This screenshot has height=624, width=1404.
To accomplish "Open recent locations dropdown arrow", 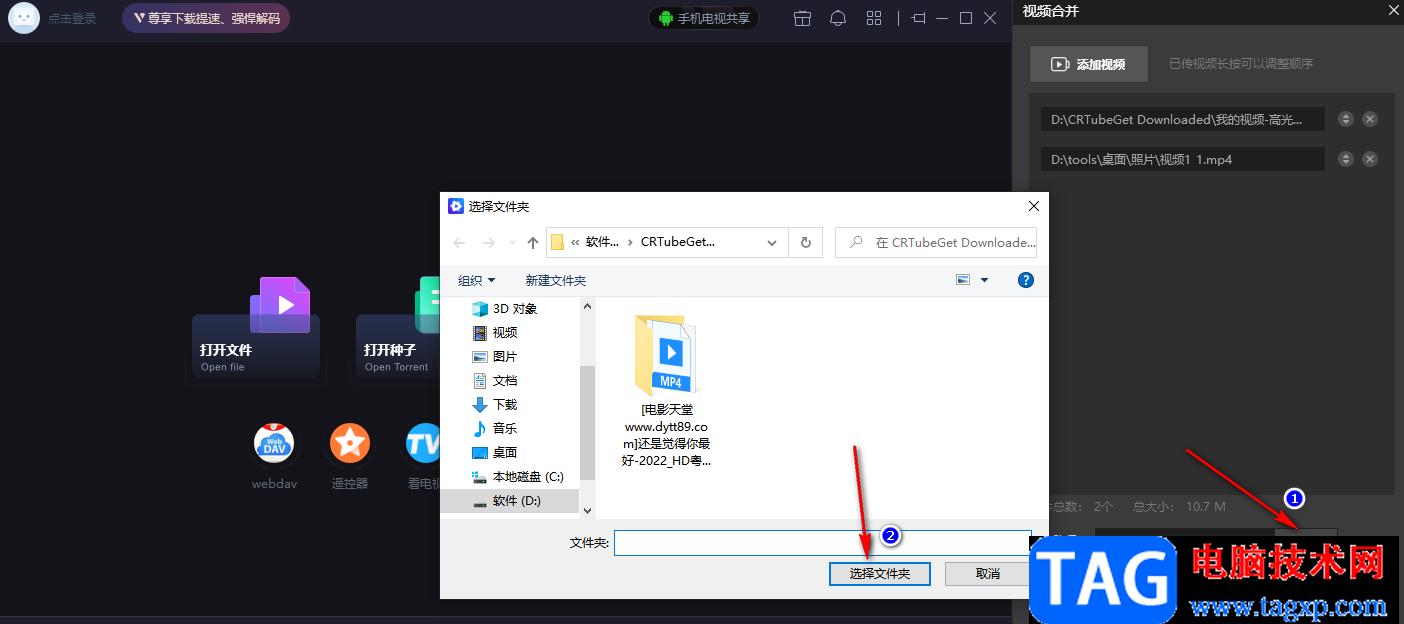I will pos(513,242).
